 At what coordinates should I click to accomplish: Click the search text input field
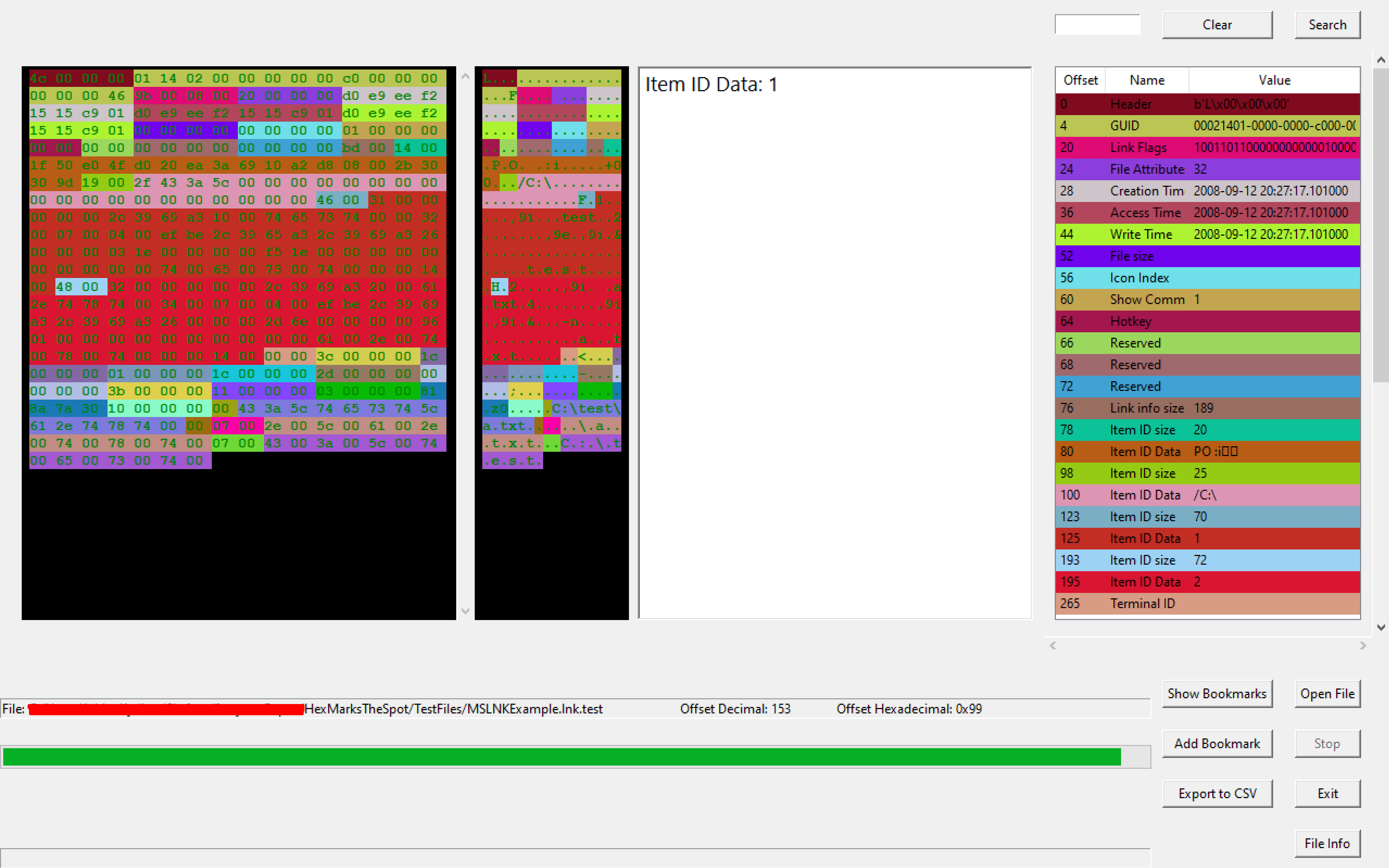point(1097,25)
